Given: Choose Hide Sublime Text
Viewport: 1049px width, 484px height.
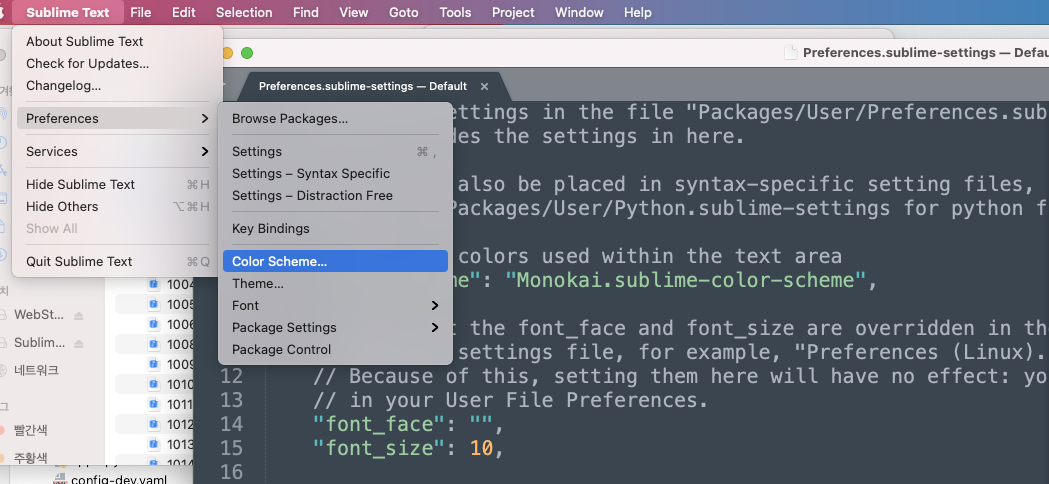Looking at the screenshot, I should pos(117,184).
